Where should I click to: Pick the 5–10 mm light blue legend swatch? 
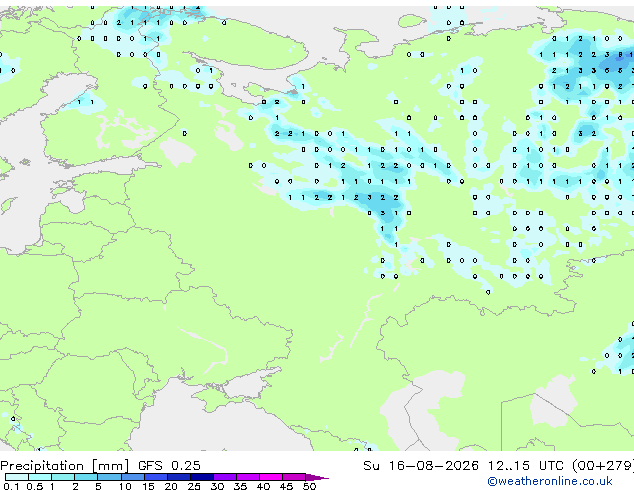109,477
